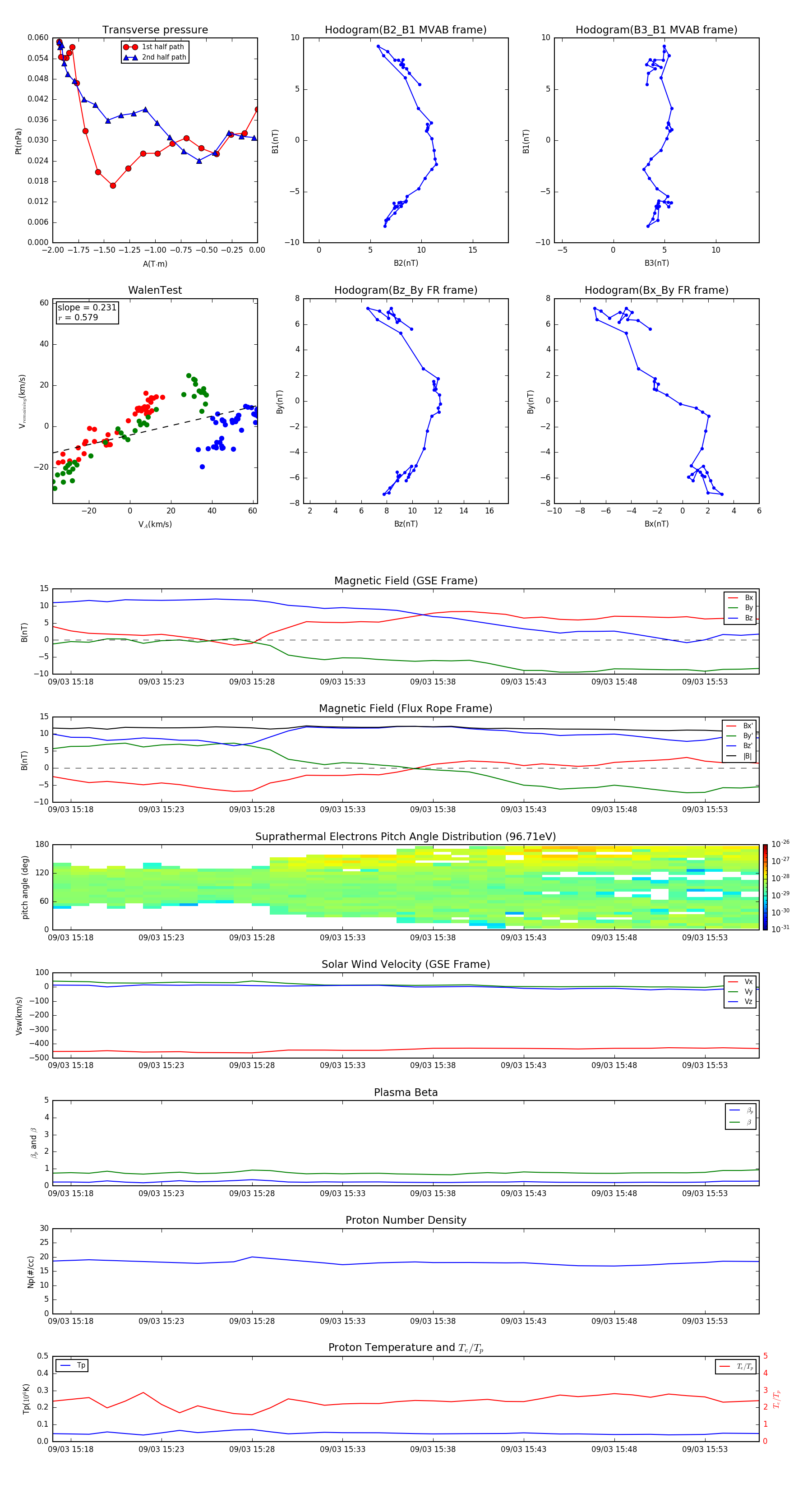Click "09/03 15:38" tick under Solar Wind plot
Viewport: 812px width, 1489px height.
[x=433, y=1065]
